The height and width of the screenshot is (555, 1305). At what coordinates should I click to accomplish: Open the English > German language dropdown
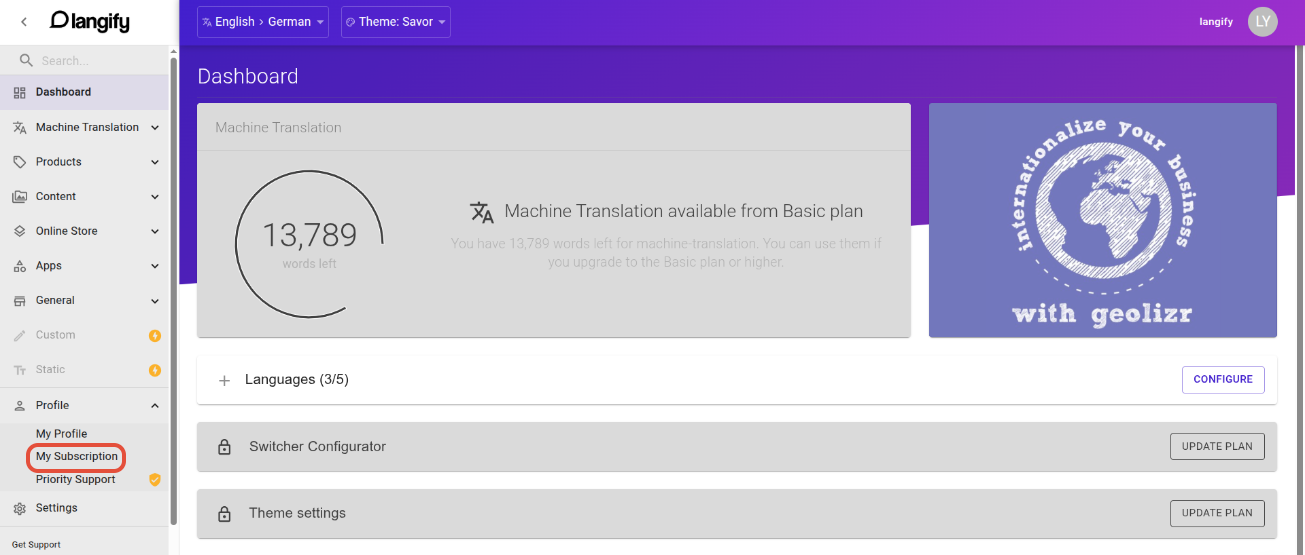(x=263, y=22)
